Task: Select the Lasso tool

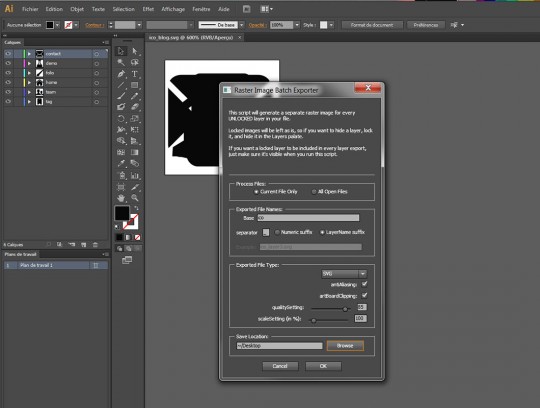Action: point(135,62)
